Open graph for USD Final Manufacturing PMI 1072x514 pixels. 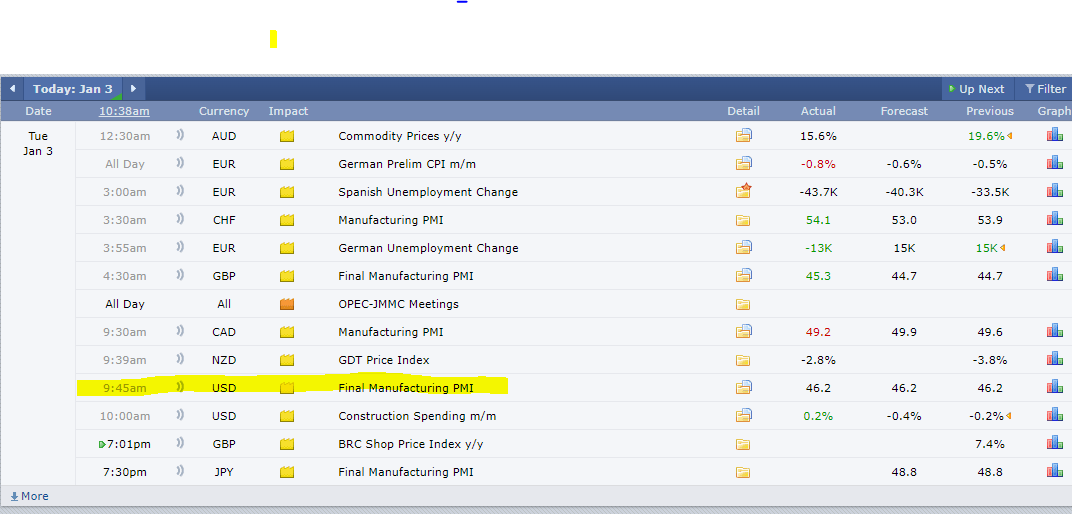pos(1054,387)
